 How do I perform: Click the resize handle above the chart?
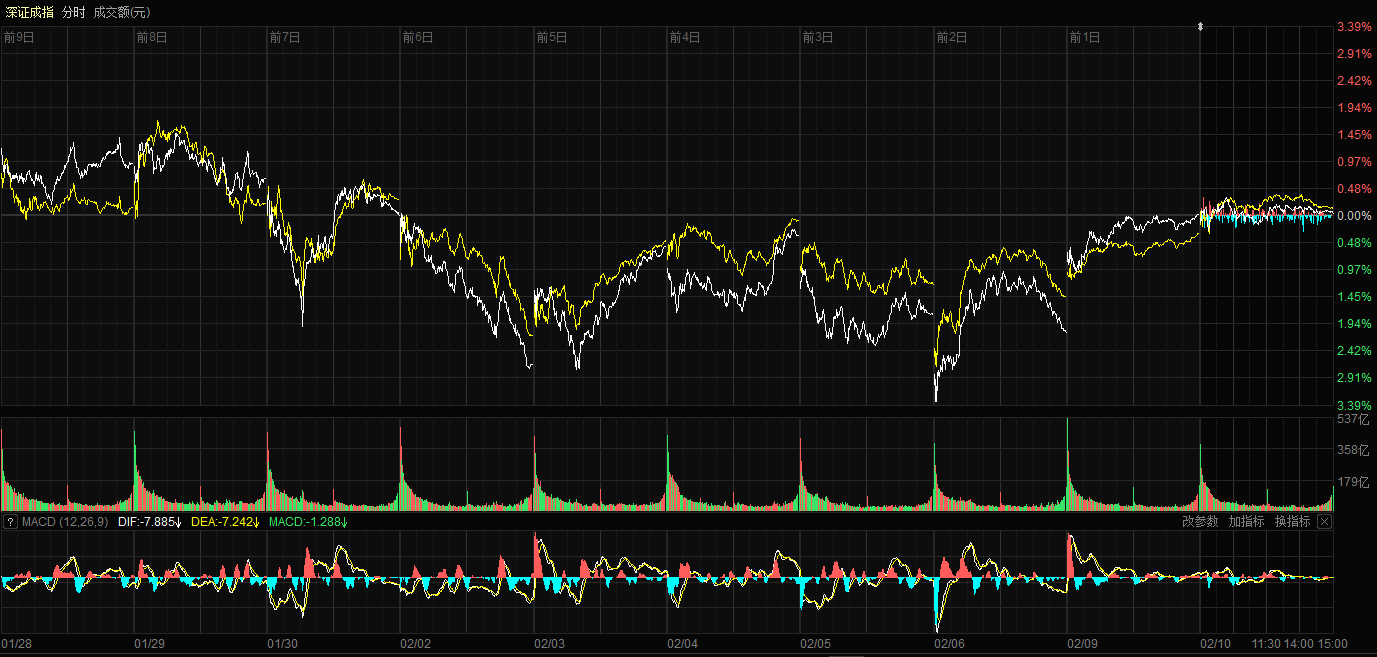1201,26
